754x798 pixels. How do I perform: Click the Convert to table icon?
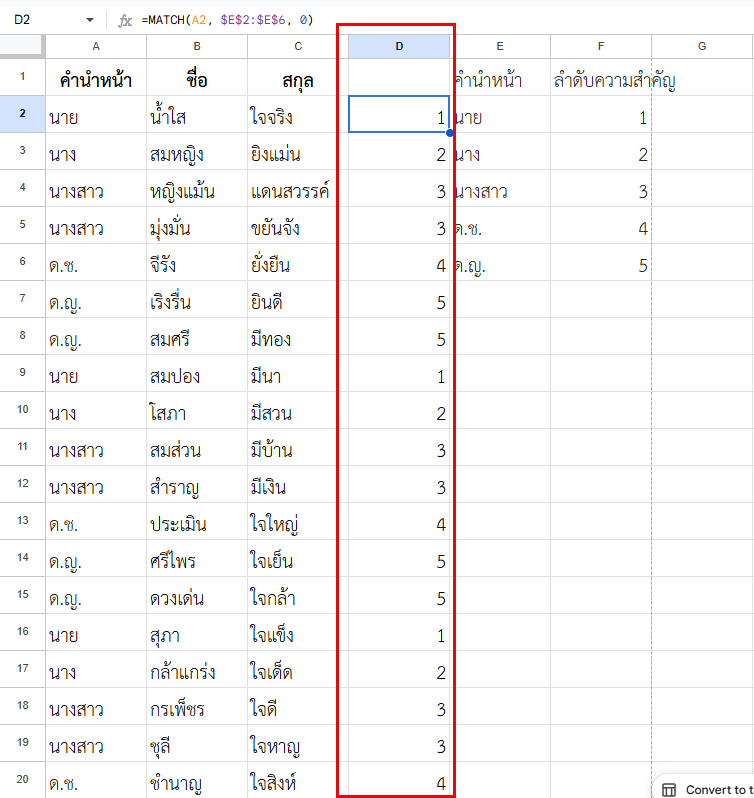click(x=669, y=789)
